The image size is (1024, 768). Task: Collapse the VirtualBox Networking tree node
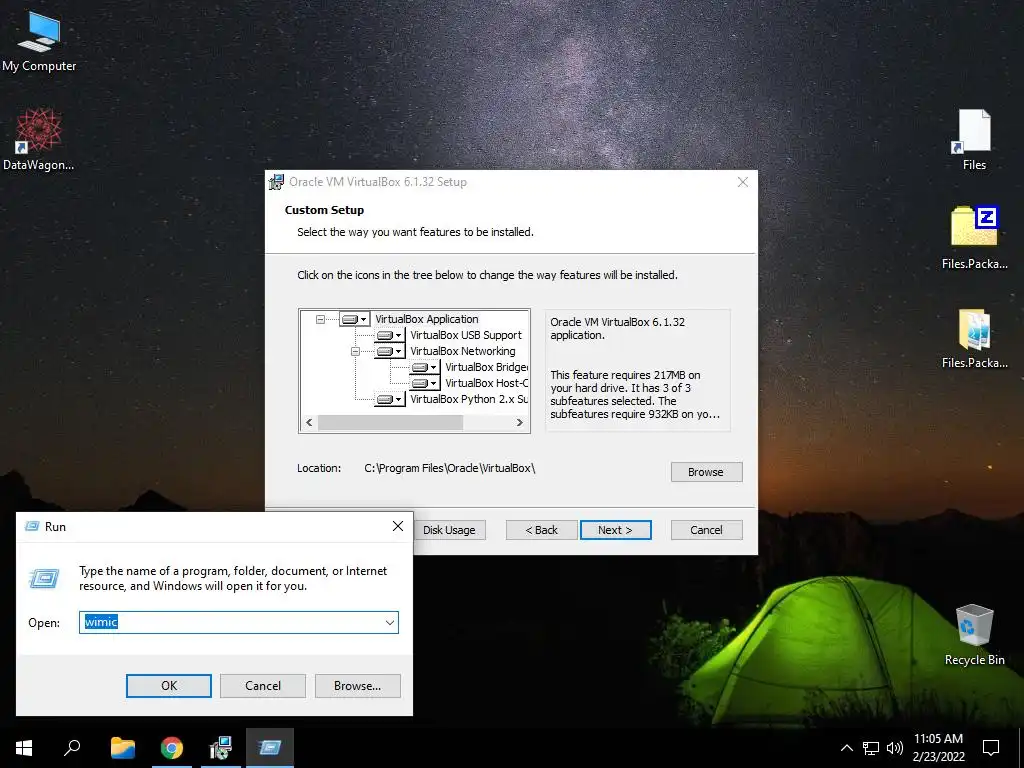pos(355,351)
